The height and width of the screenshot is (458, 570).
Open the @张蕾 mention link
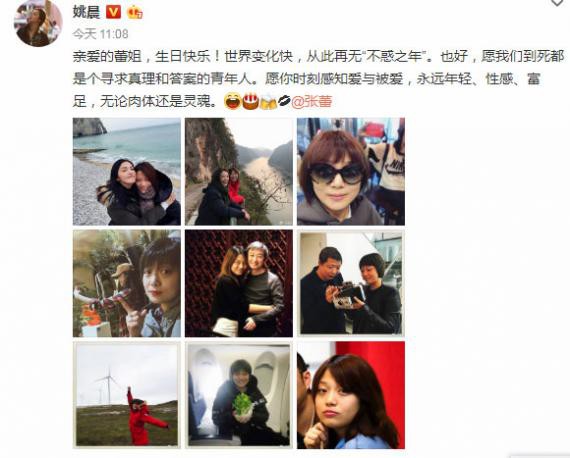[x=312, y=101]
